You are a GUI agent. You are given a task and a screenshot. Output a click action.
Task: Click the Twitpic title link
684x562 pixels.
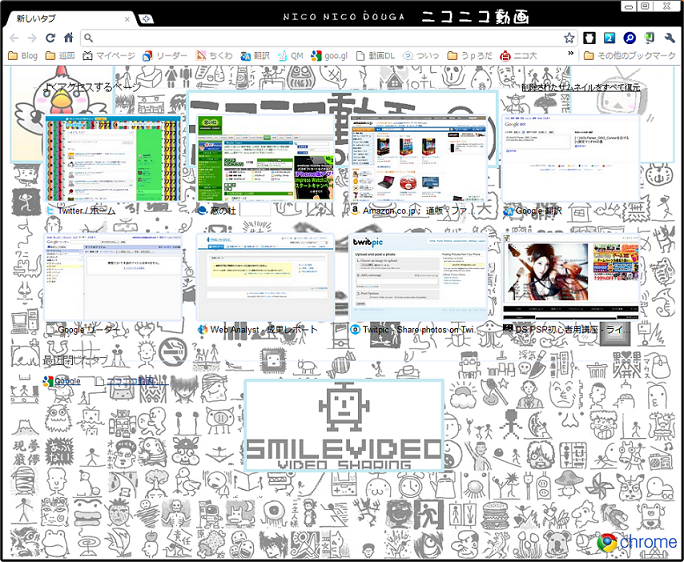[x=420, y=330]
